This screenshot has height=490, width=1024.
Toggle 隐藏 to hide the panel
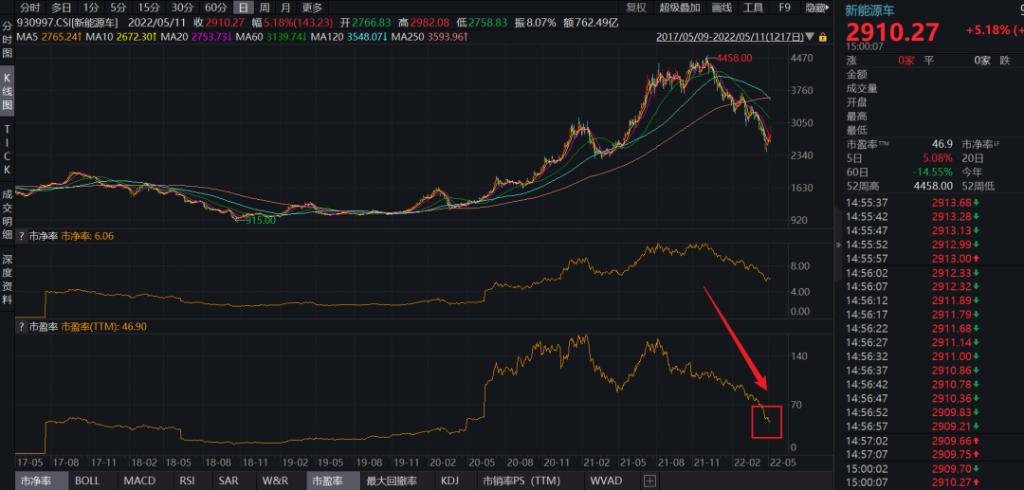point(817,7)
